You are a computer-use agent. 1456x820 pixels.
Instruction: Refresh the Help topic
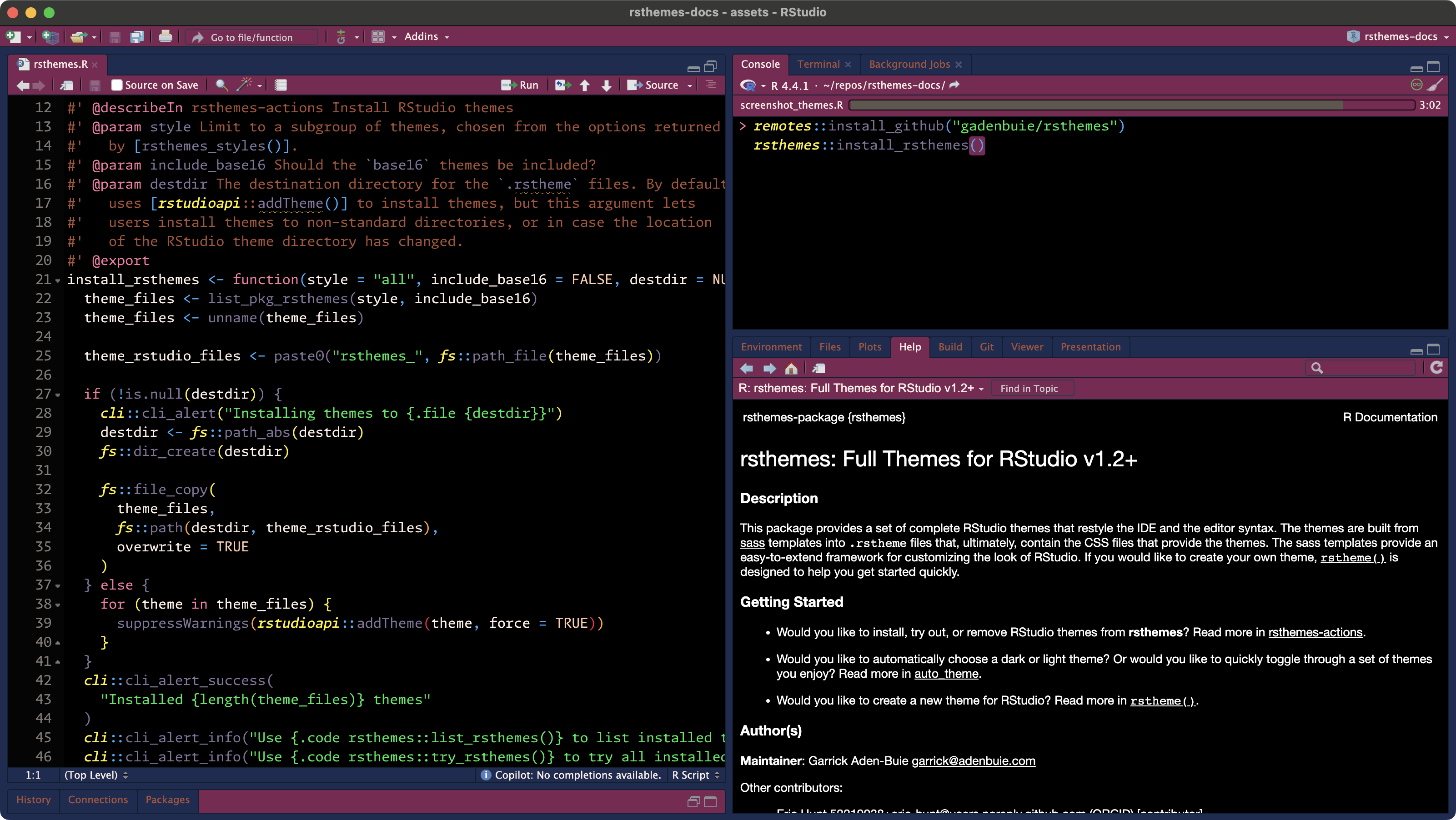tap(1436, 368)
